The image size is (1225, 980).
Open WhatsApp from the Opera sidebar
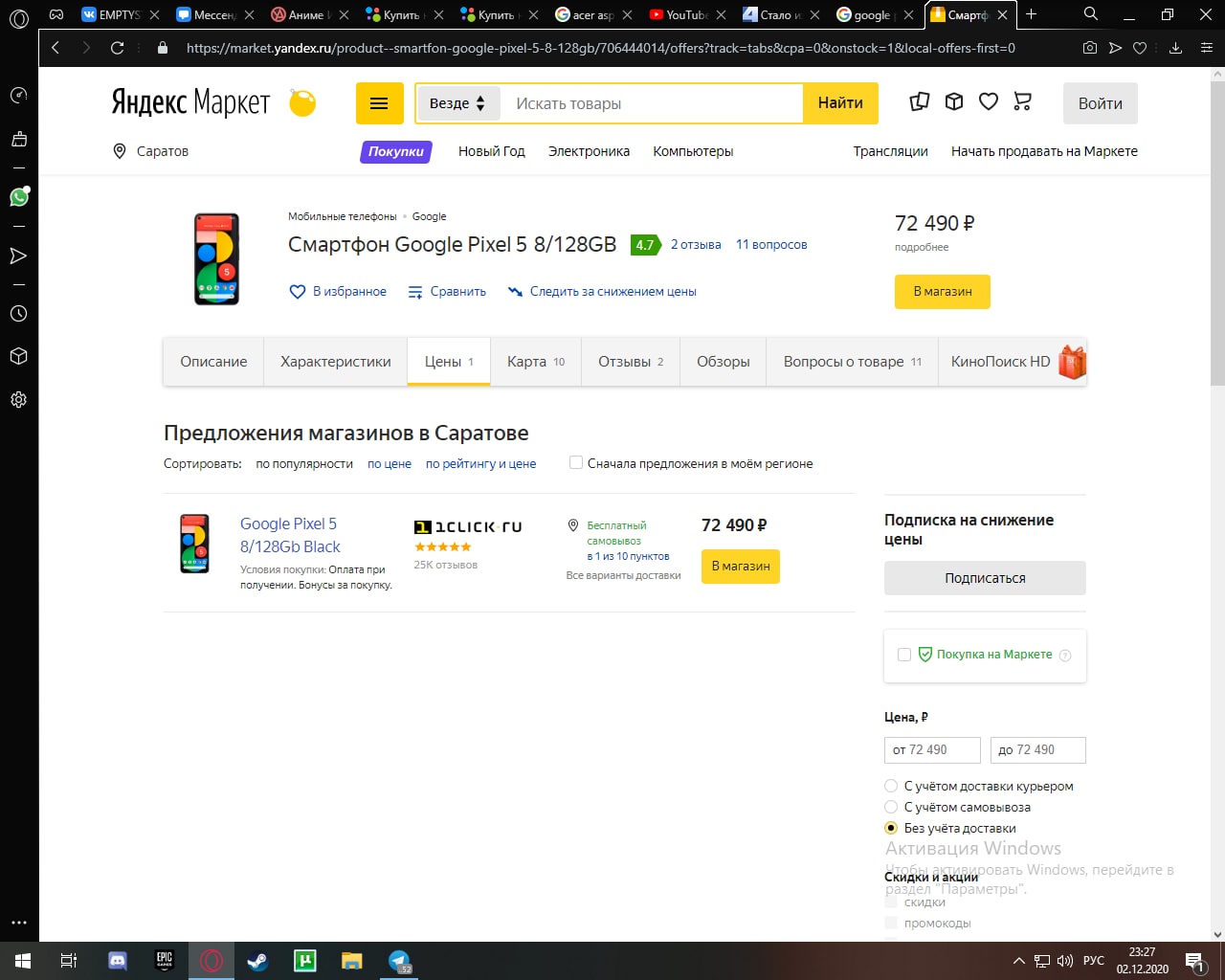18,197
